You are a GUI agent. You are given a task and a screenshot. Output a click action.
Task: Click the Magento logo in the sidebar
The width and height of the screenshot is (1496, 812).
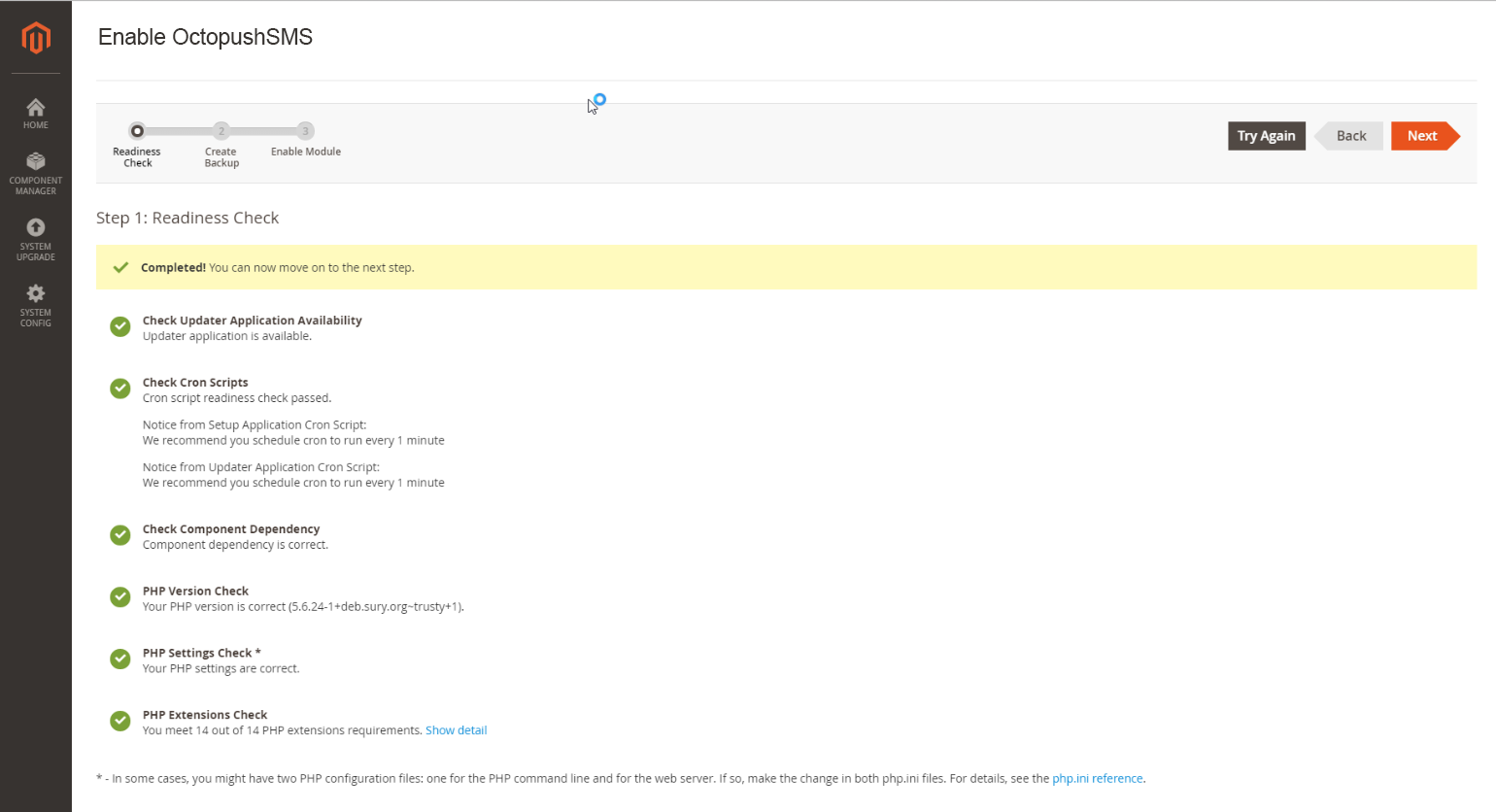[36, 38]
